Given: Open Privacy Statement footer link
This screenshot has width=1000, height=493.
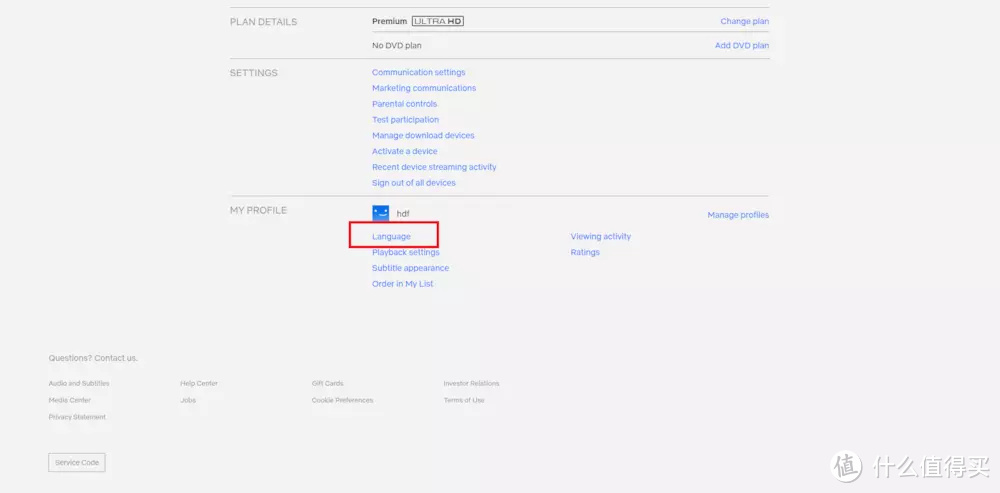Looking at the screenshot, I should [77, 416].
